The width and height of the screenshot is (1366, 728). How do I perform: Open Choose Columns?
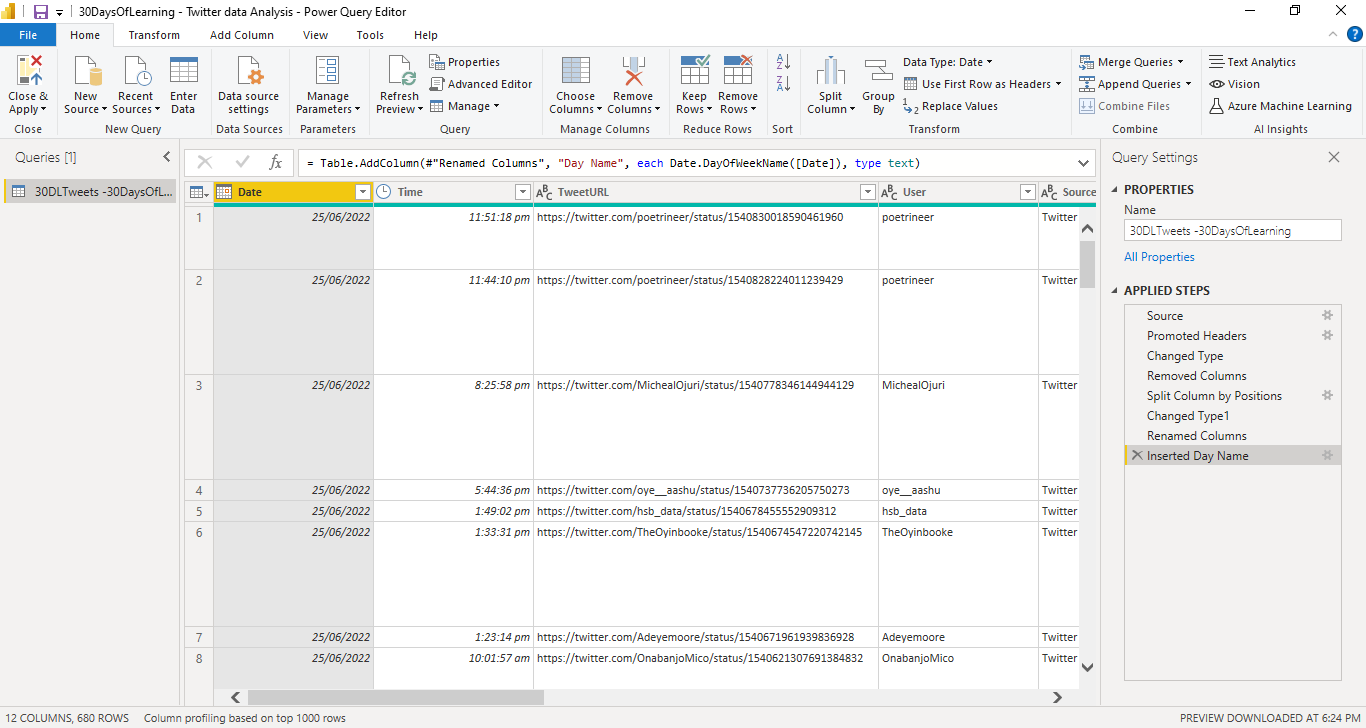pyautogui.click(x=575, y=84)
